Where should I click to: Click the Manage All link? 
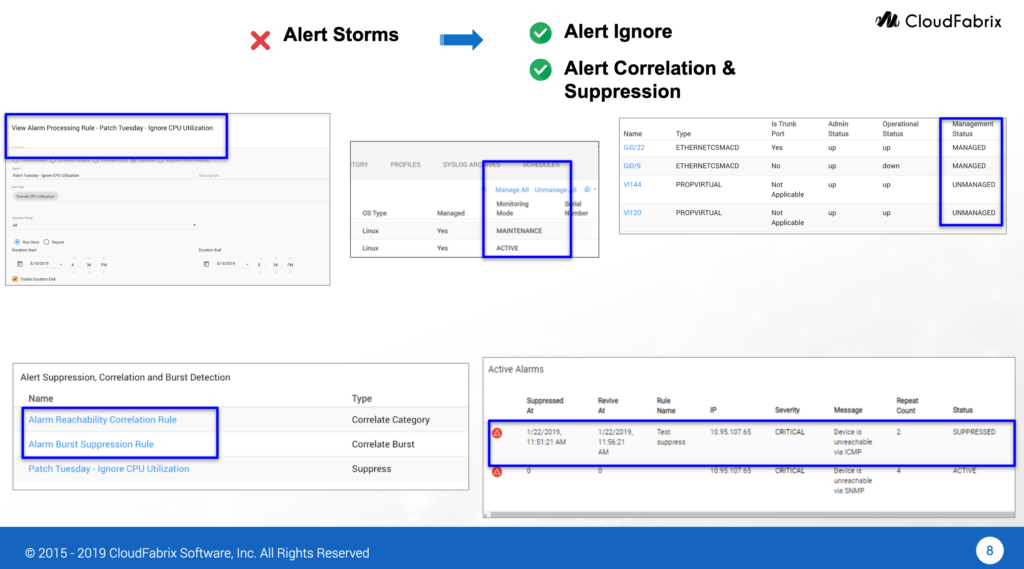tap(512, 189)
